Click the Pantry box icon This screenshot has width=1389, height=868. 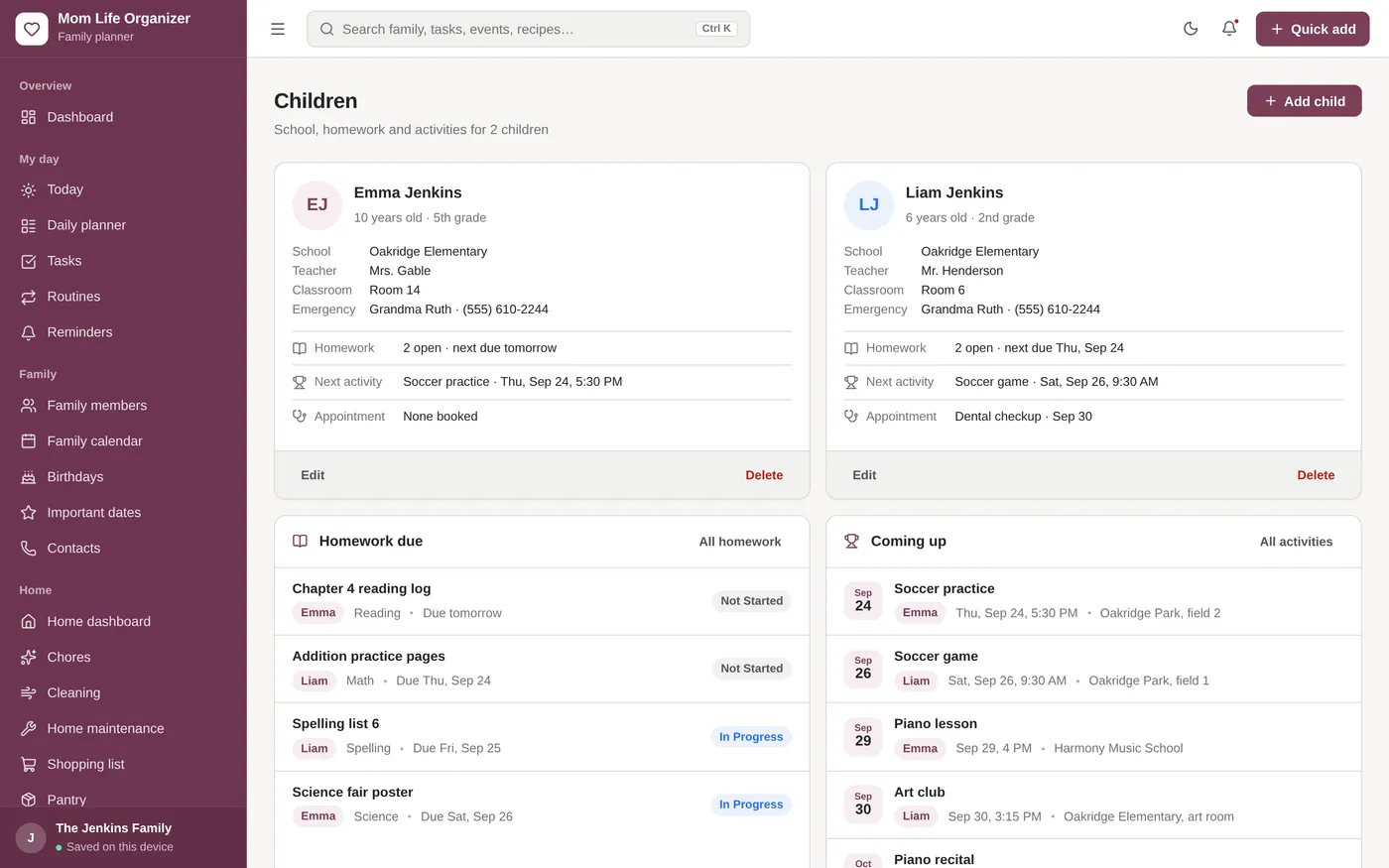[29, 800]
